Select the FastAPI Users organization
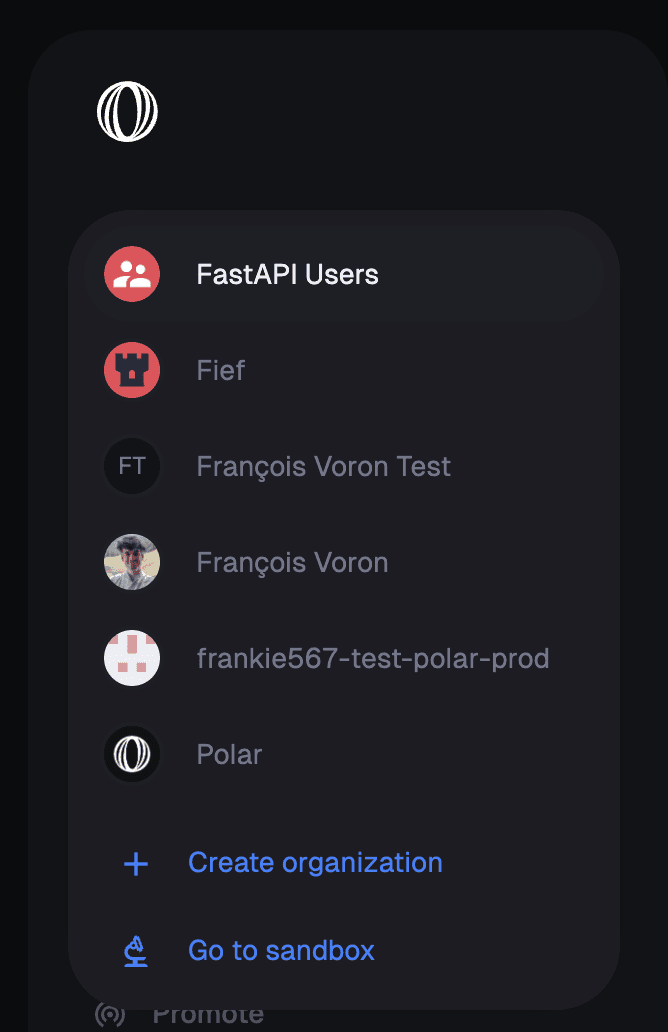 (x=344, y=274)
